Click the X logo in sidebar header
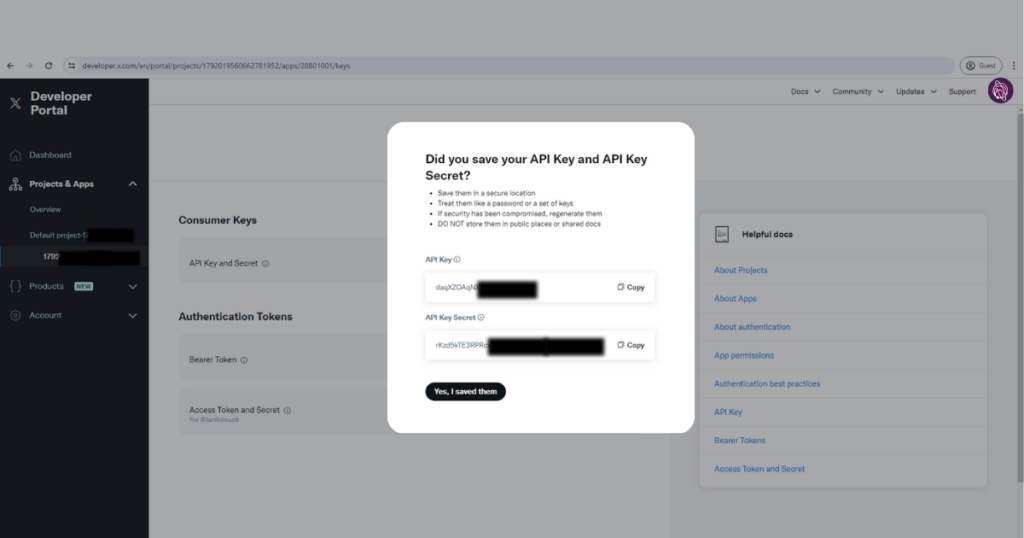This screenshot has height=538, width=1024. pos(15,103)
